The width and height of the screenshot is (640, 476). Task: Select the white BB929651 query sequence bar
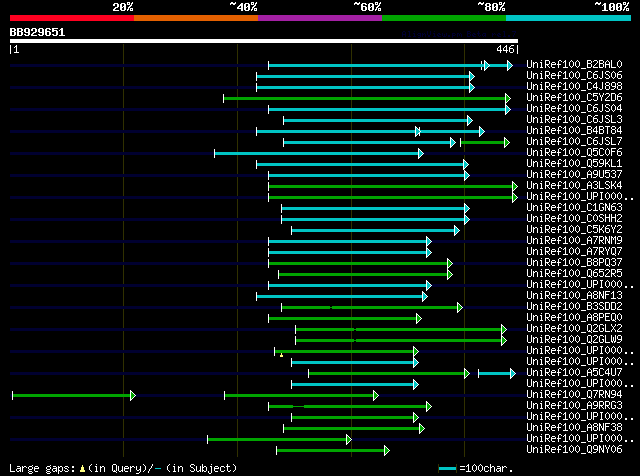[264, 41]
